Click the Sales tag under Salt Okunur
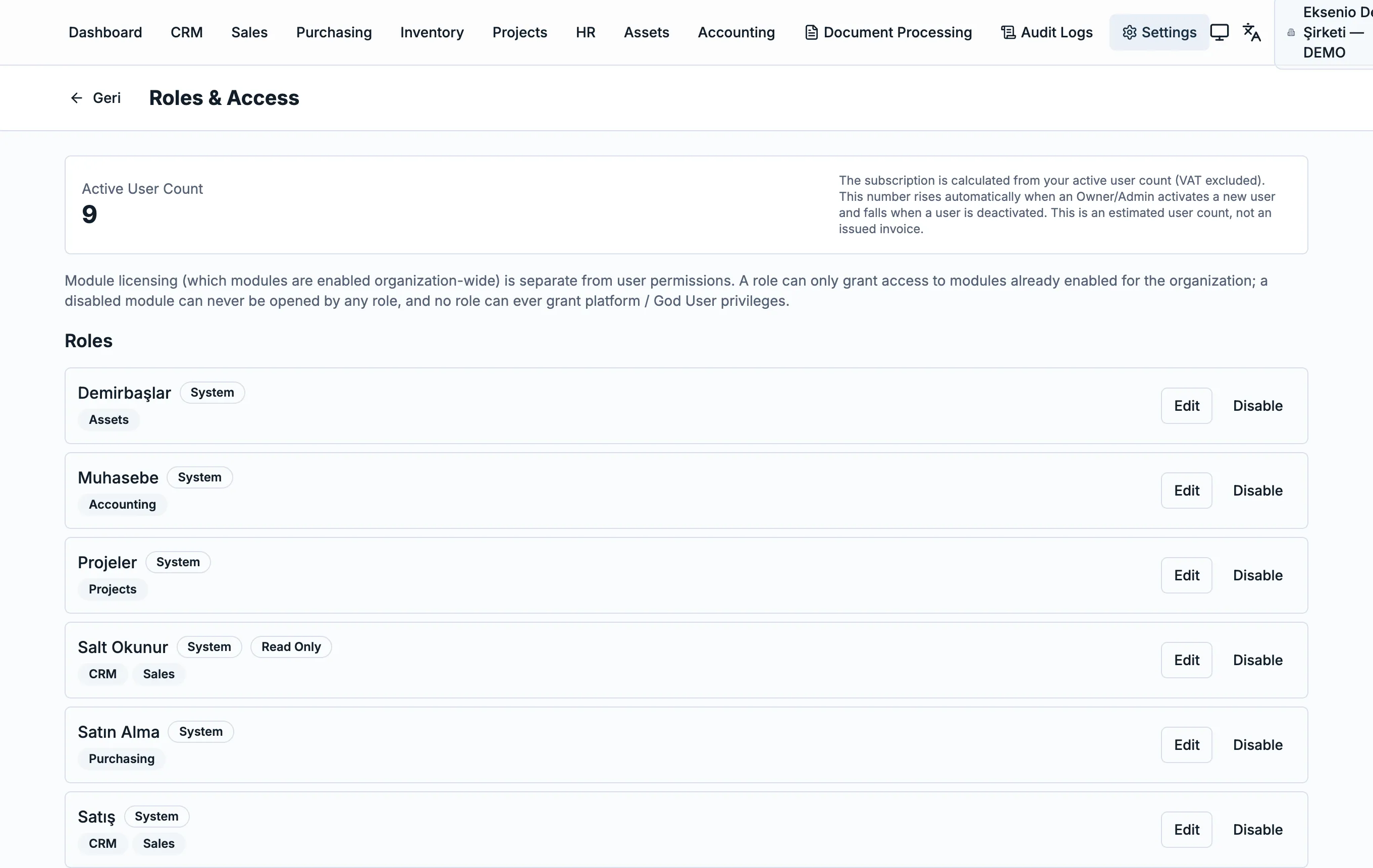 [159, 674]
